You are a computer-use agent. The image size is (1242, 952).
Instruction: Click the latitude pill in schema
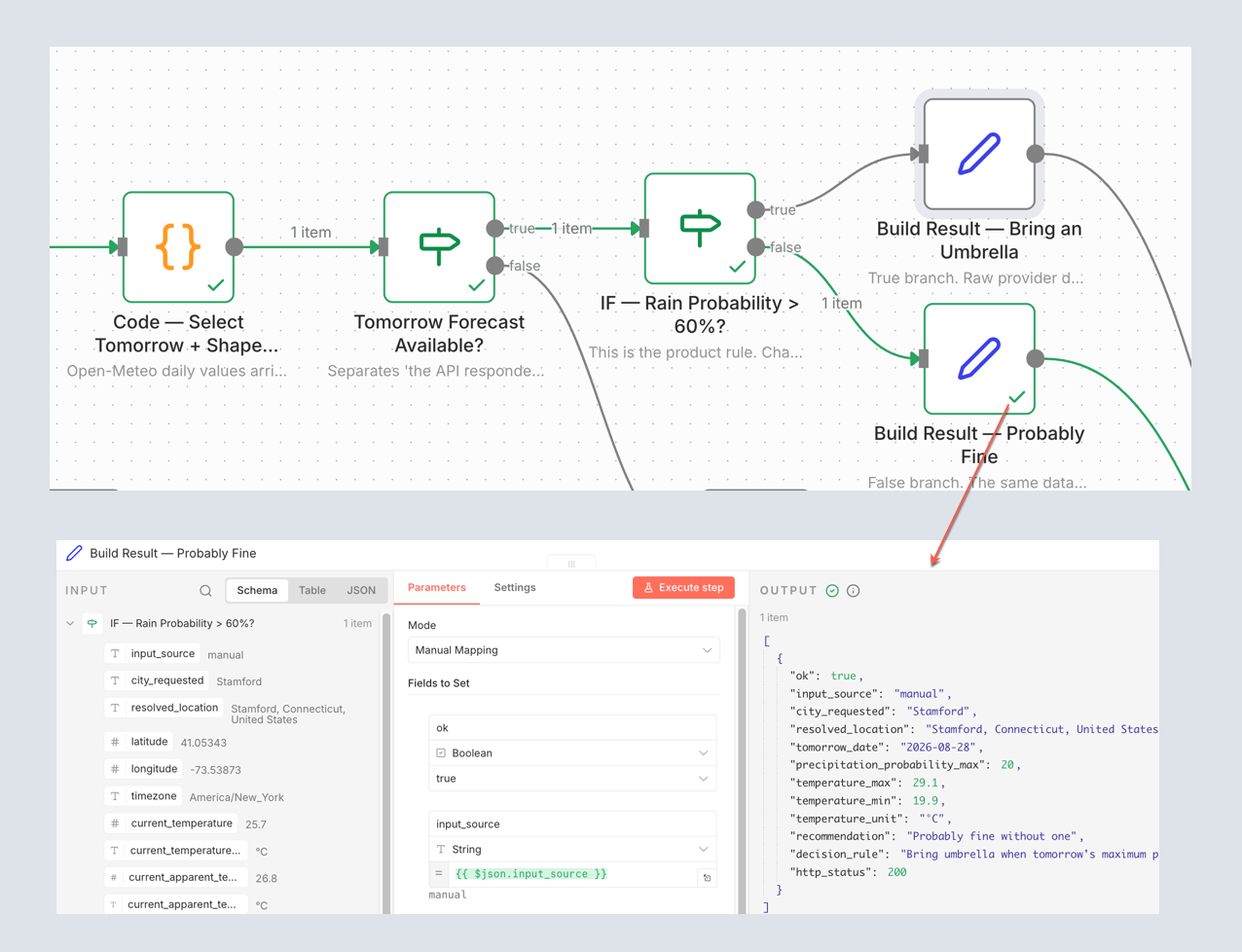pyautogui.click(x=138, y=742)
